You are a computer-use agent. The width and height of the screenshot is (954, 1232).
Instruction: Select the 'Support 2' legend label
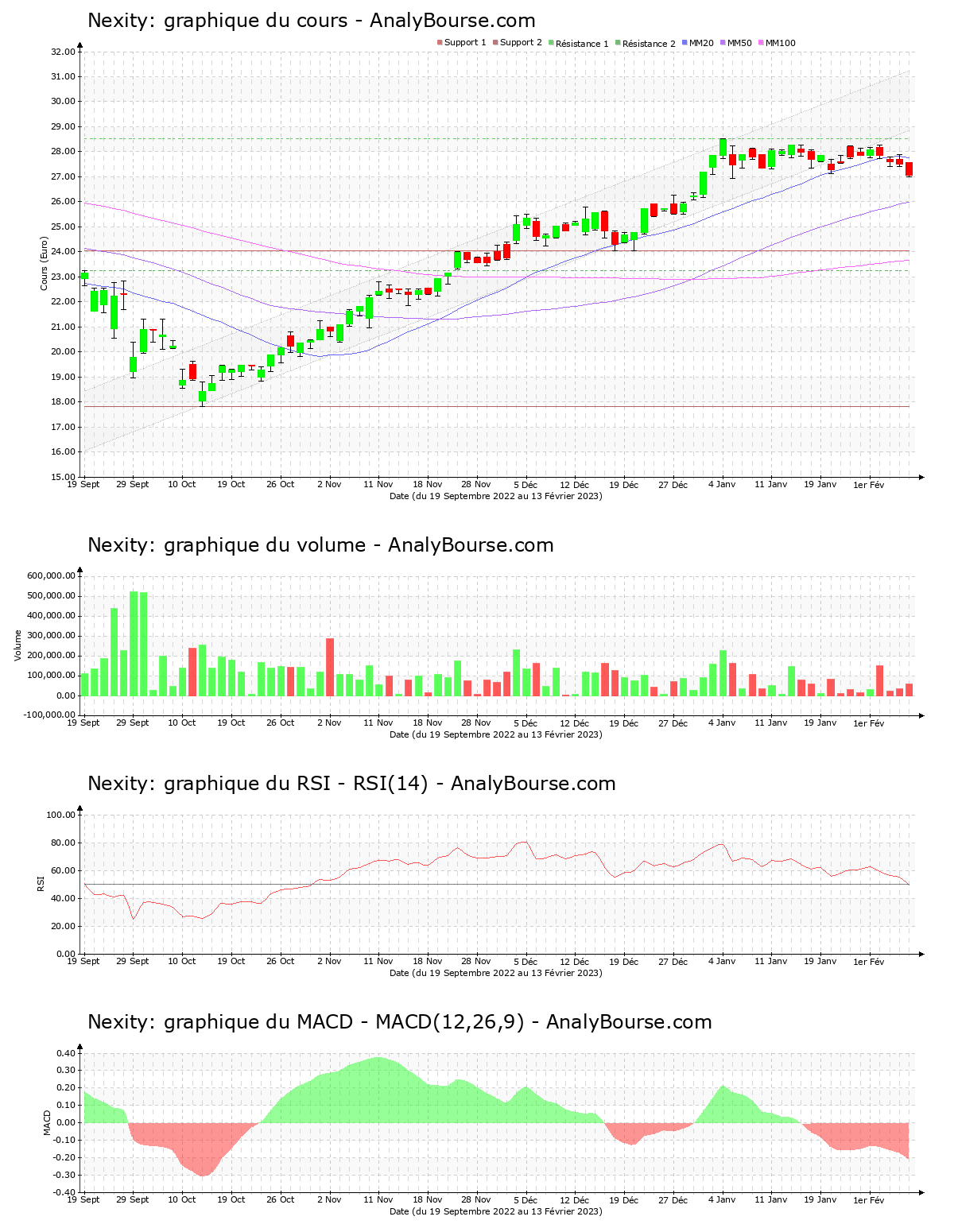(x=521, y=43)
